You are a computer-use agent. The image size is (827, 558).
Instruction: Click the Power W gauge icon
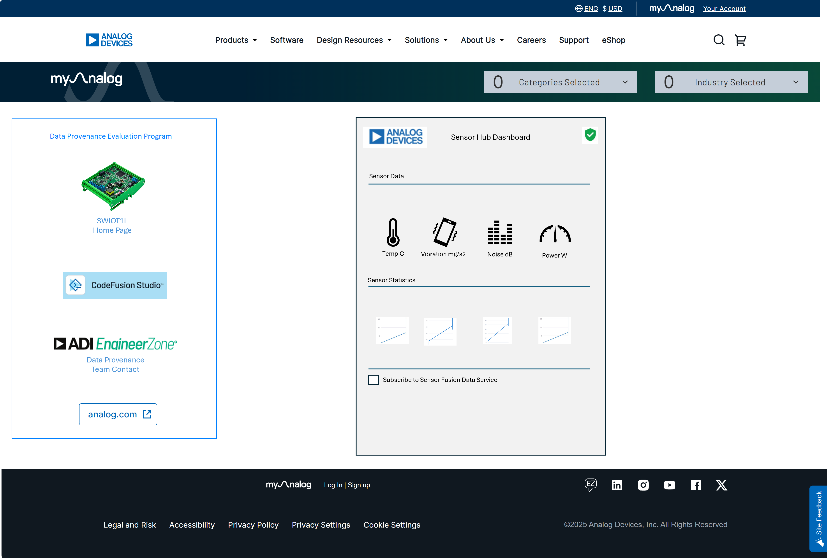(555, 234)
